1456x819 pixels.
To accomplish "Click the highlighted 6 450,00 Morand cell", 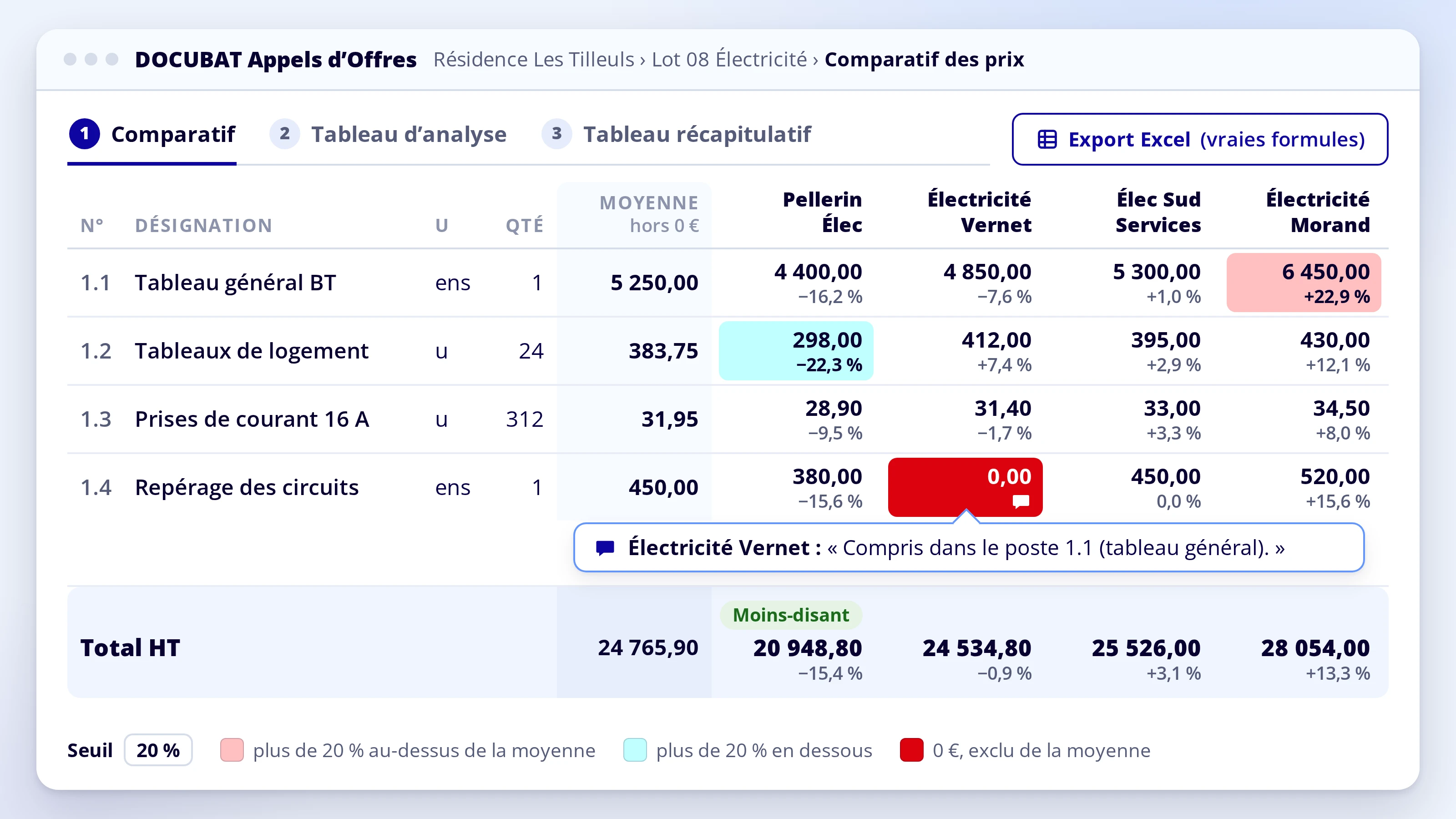I will 1304,283.
